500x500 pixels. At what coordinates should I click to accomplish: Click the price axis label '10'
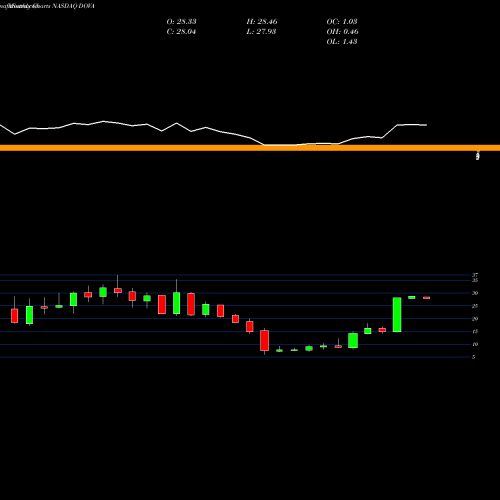475,344
